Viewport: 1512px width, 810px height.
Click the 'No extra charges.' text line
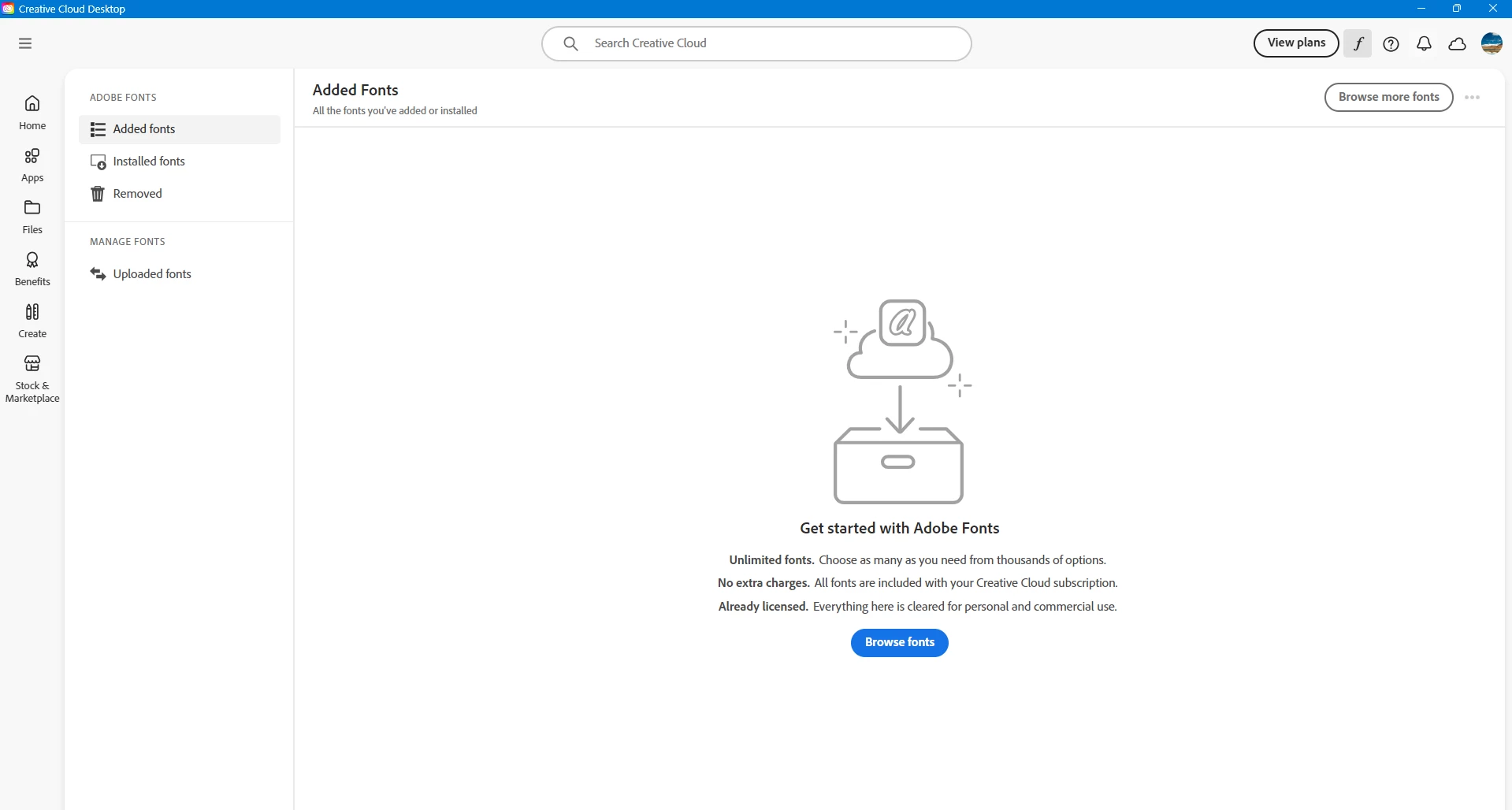click(918, 584)
